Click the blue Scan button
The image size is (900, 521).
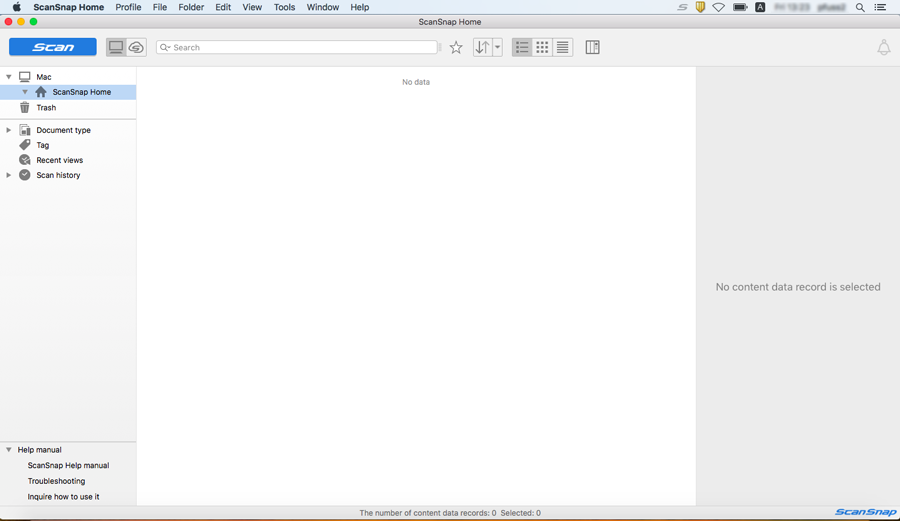(53, 47)
